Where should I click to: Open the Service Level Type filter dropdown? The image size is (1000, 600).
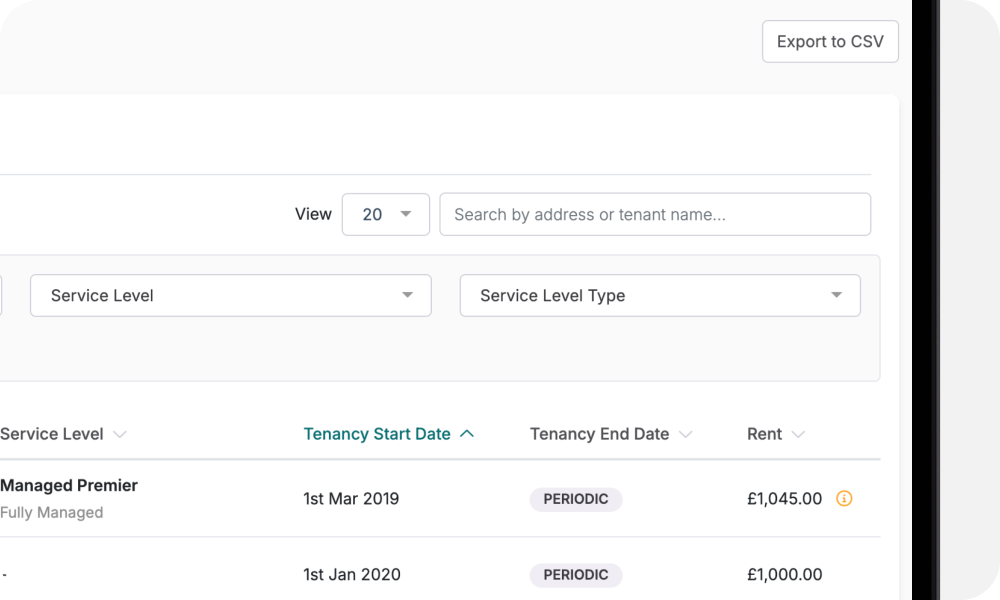[660, 295]
